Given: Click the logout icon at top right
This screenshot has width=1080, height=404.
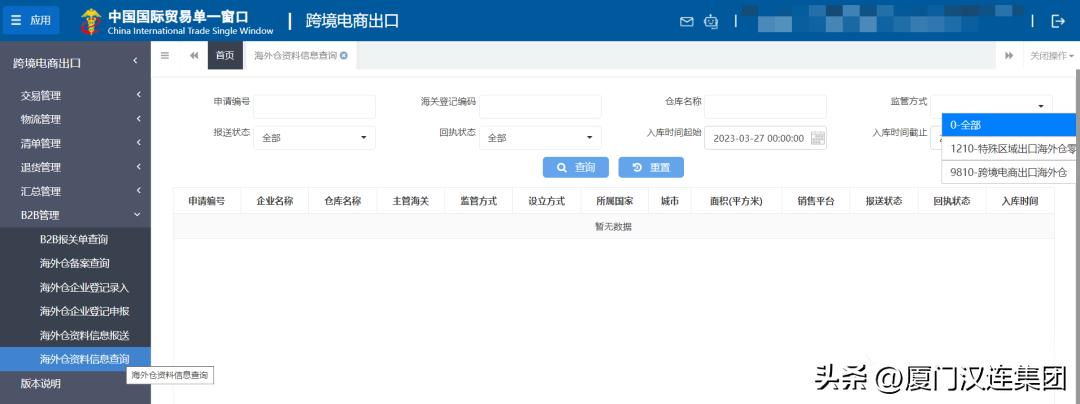Looking at the screenshot, I should [x=1058, y=21].
